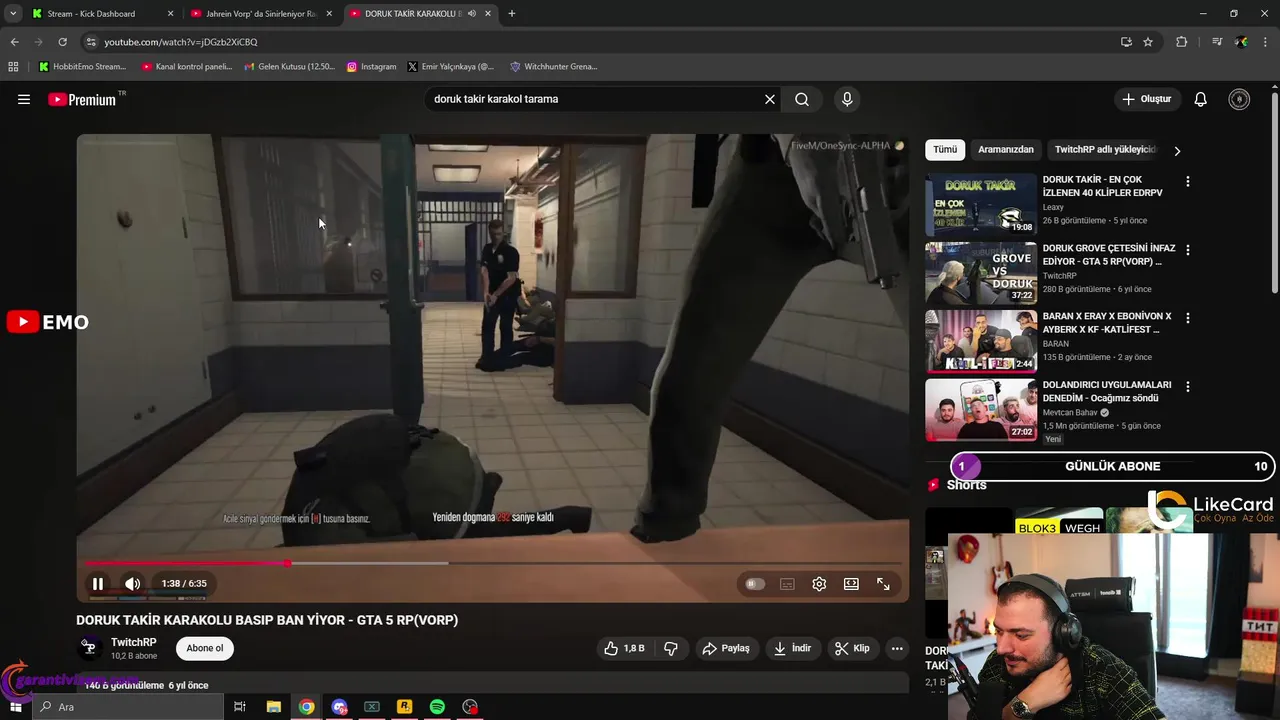Screen dimensions: 1280x720
Task: Open the TwitchRP channel avatar
Action: point(89,648)
